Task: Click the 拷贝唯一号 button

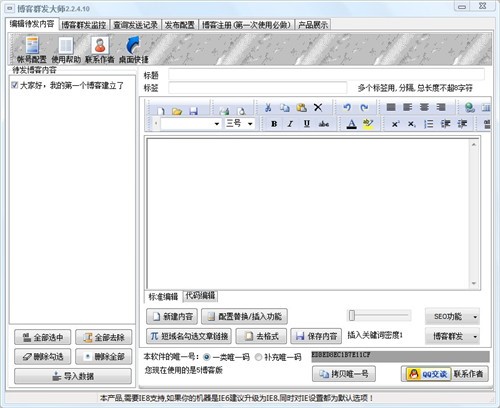Action: [344, 374]
